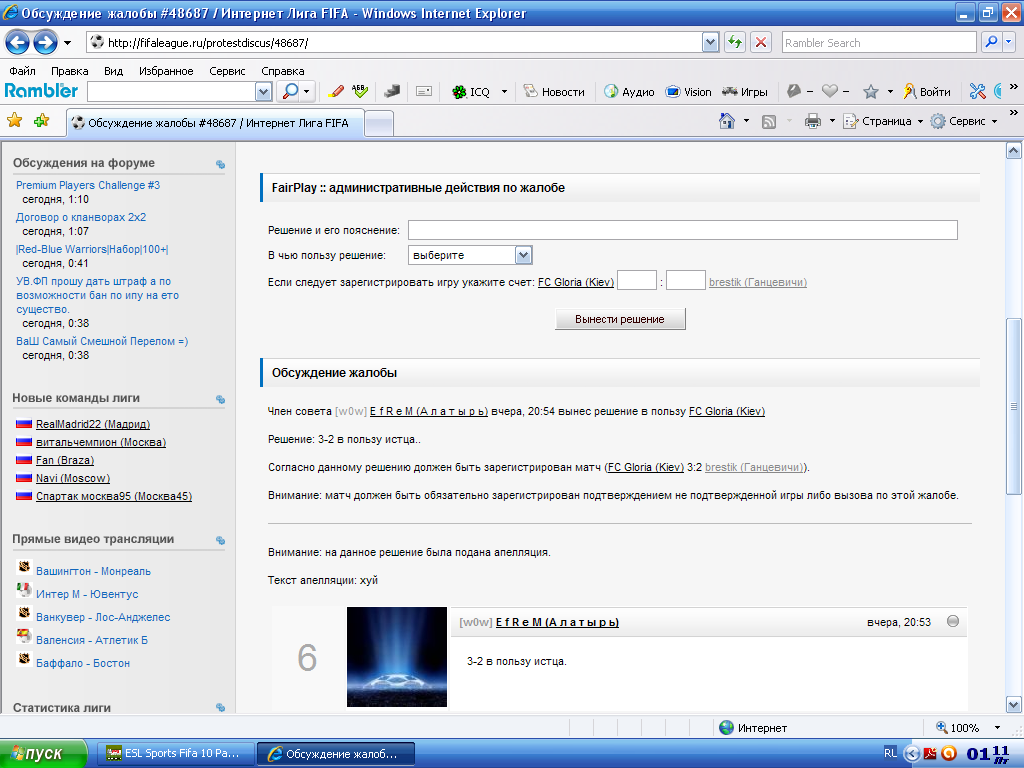Open the Избранное menu
Viewport: 1024px width, 768px height.
point(166,71)
